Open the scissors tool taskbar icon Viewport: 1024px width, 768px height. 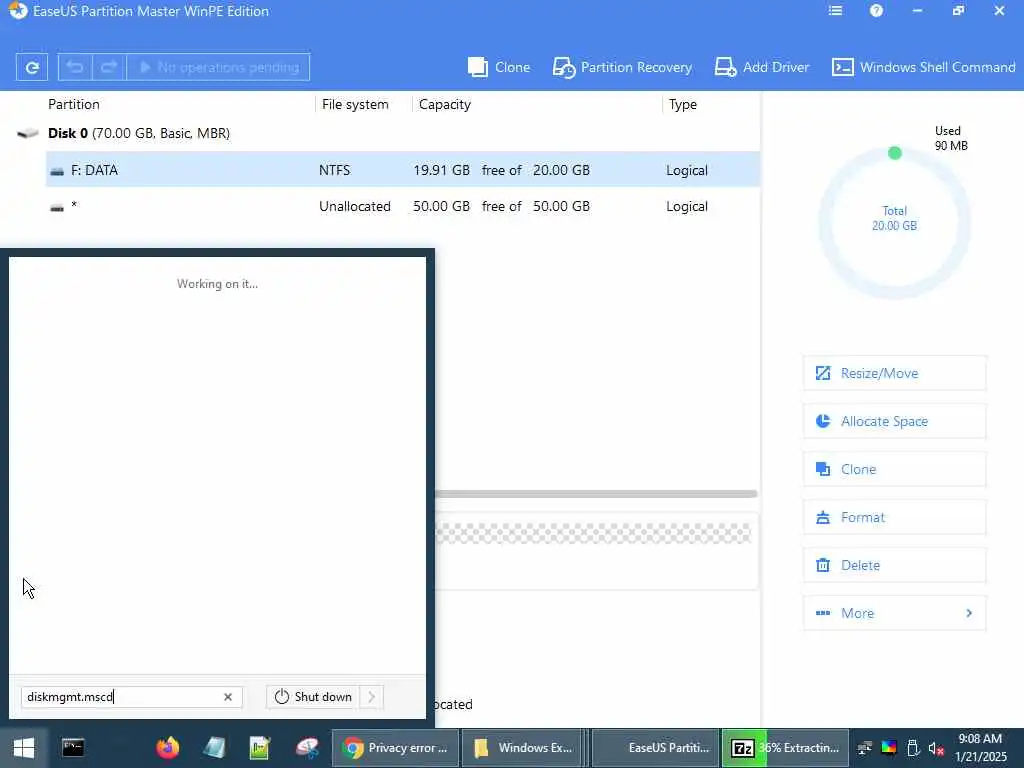307,748
